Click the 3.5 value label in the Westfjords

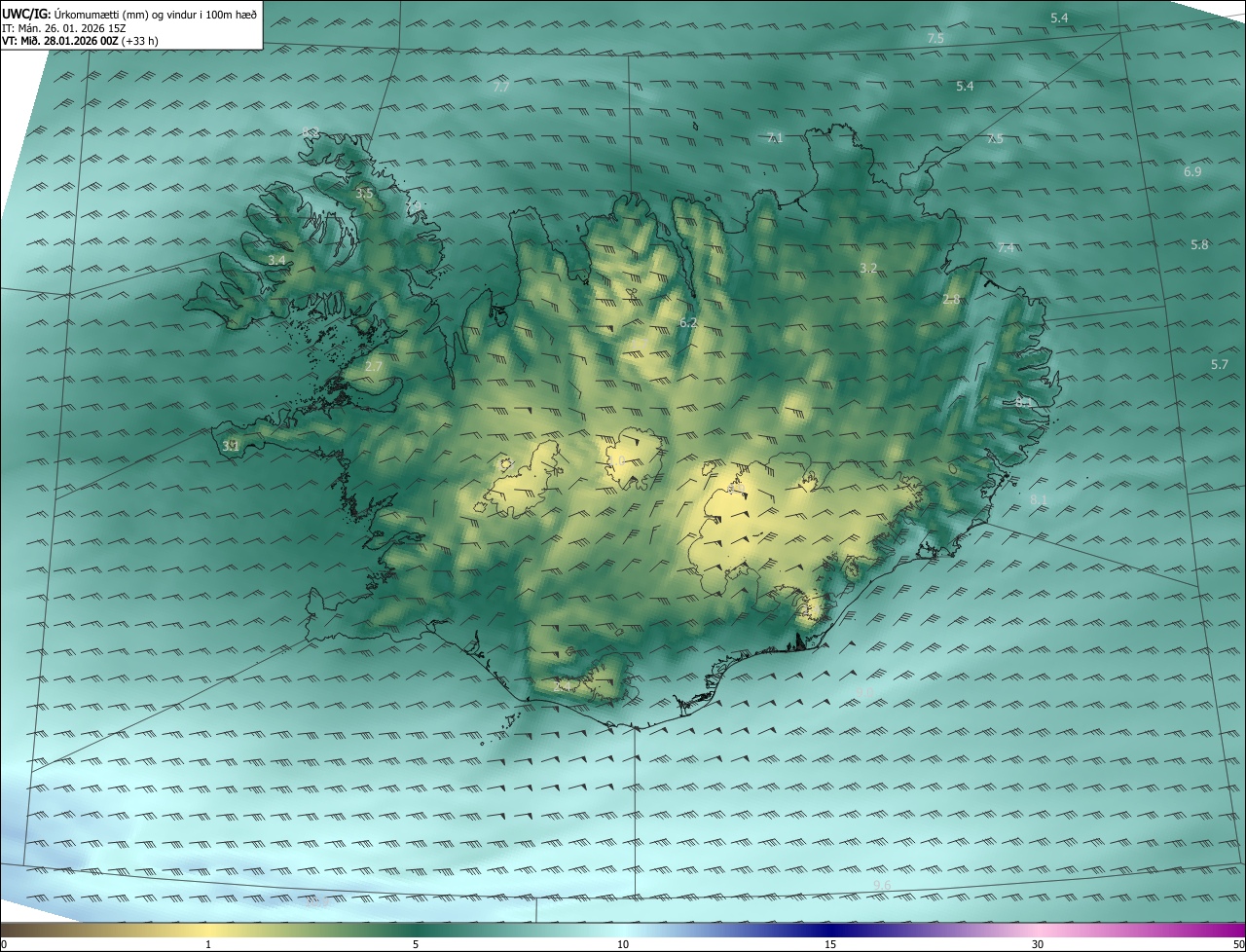pyautogui.click(x=364, y=195)
